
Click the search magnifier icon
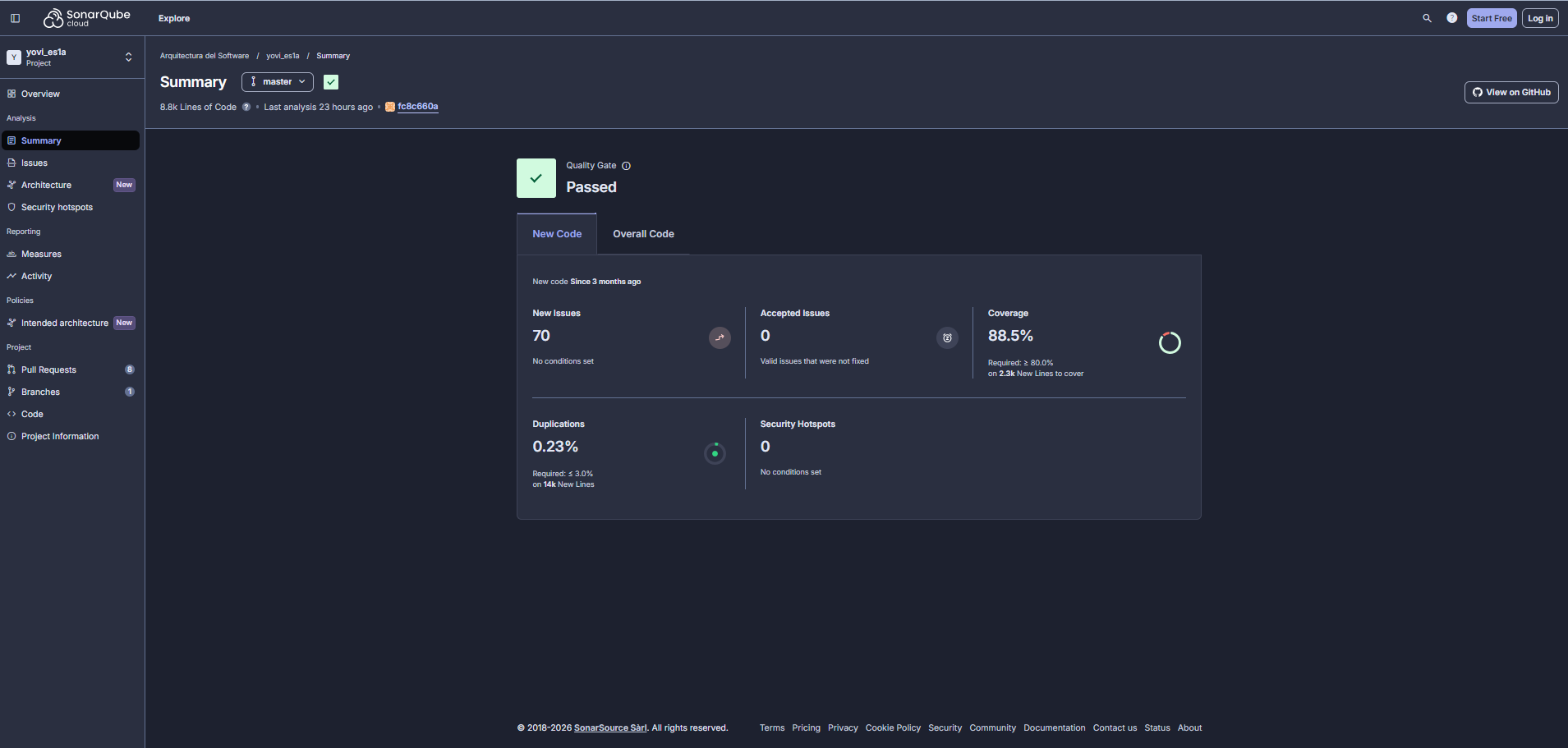click(1427, 17)
